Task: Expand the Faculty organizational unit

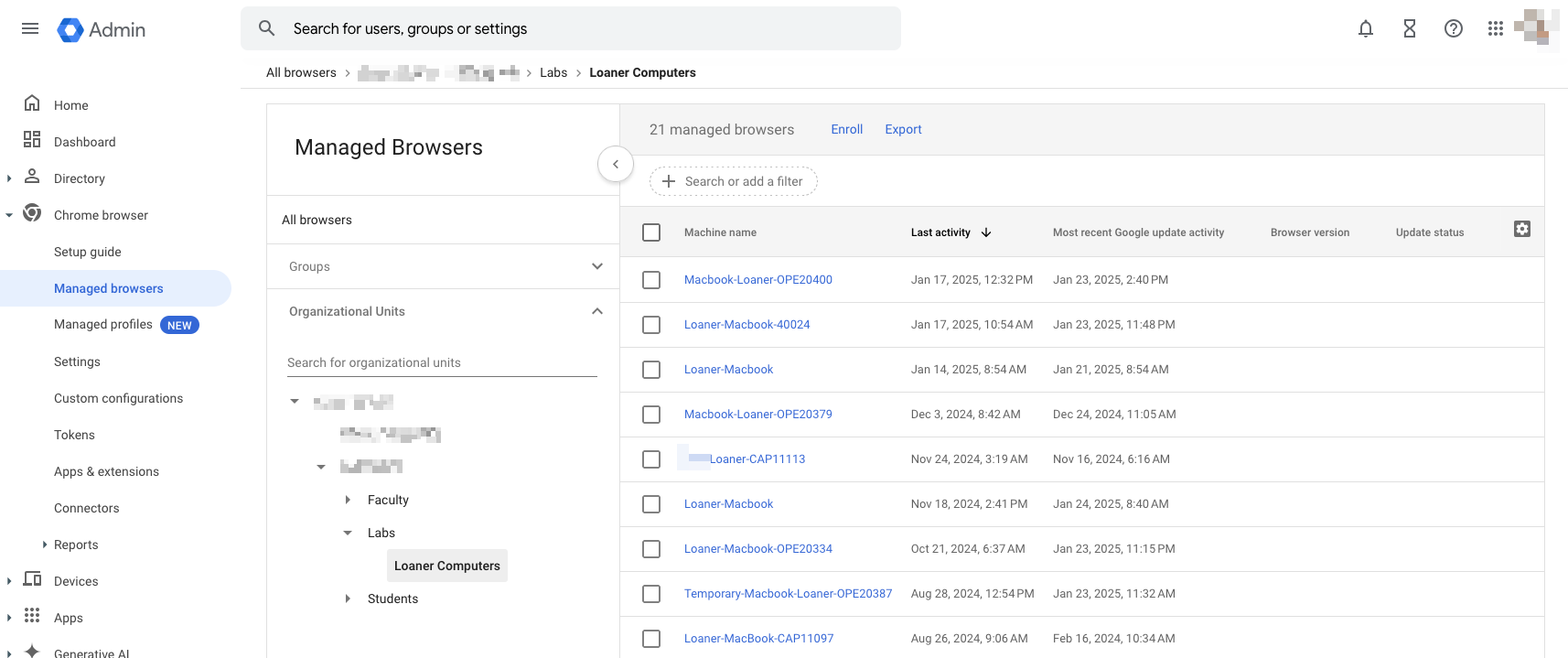Action: click(x=348, y=500)
